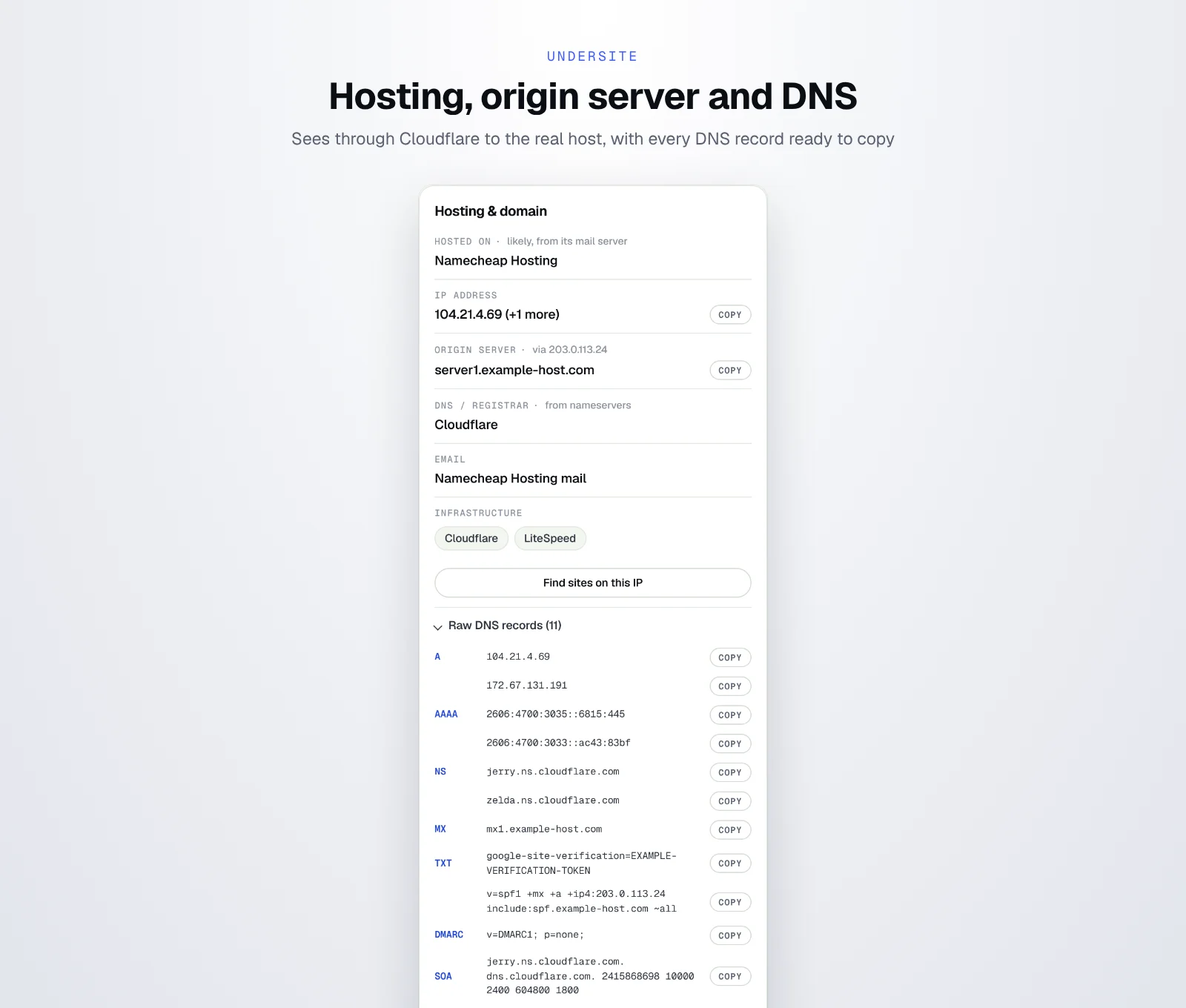Click the via 203.0.113.24 origin note
The width and height of the screenshot is (1186, 1008).
click(569, 350)
